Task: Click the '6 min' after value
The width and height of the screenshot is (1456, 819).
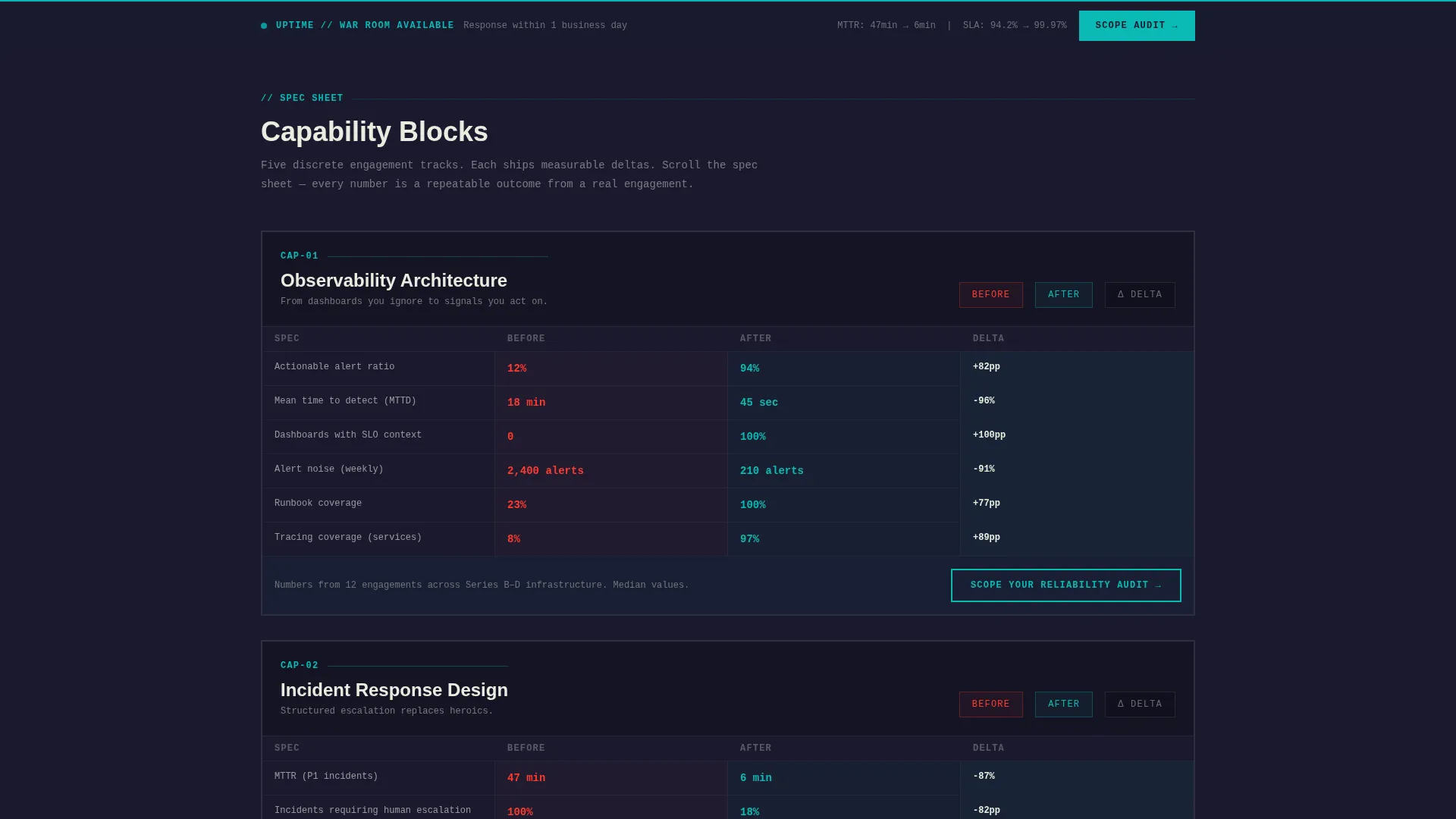Action: tap(756, 778)
